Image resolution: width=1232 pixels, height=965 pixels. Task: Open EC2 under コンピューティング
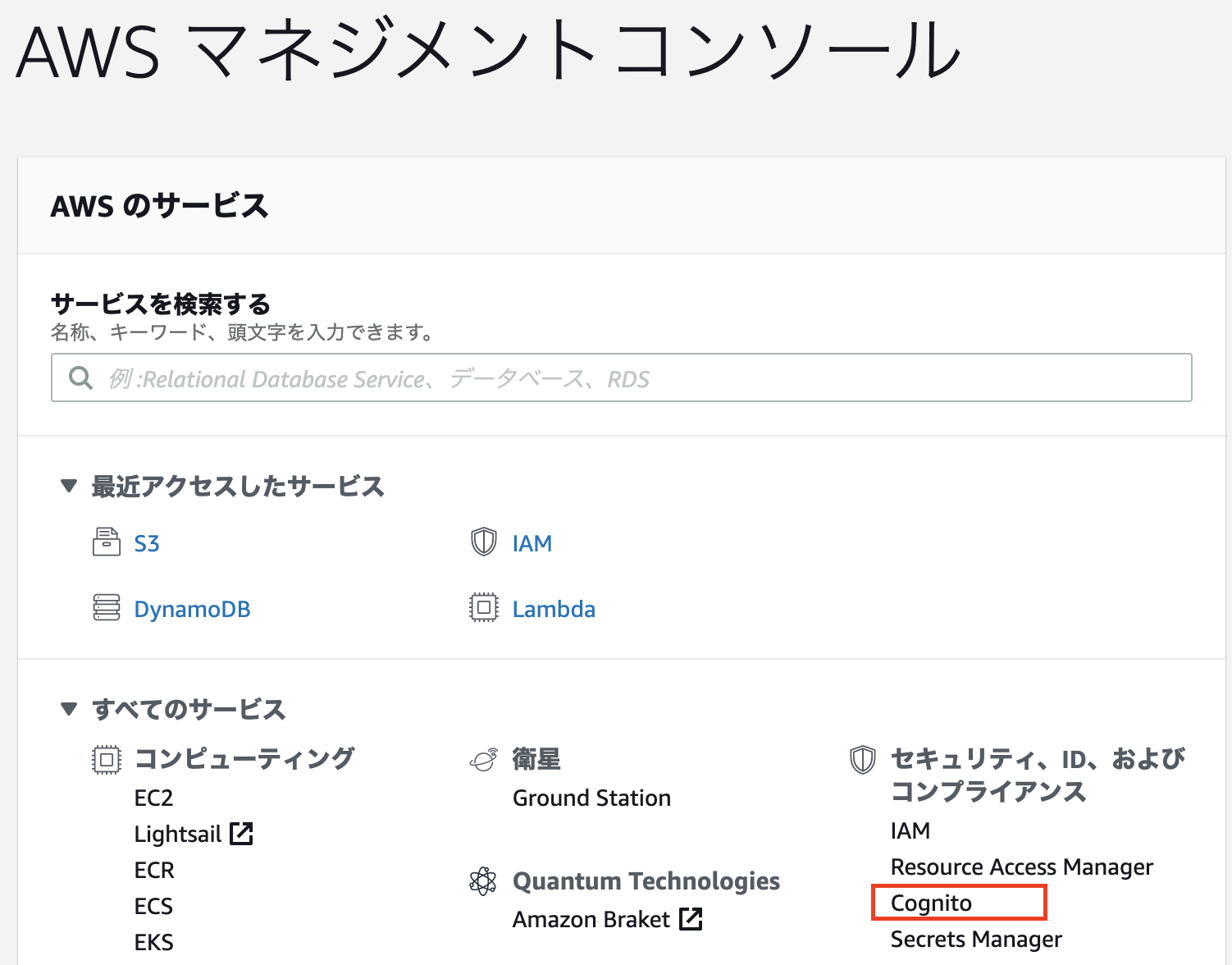click(x=154, y=798)
